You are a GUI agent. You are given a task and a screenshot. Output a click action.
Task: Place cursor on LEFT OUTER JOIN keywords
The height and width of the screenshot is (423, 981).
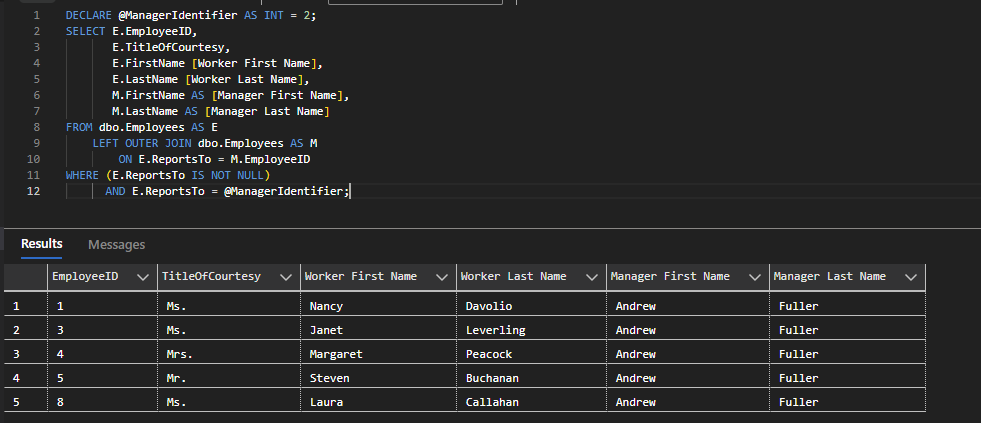pyautogui.click(x=142, y=143)
